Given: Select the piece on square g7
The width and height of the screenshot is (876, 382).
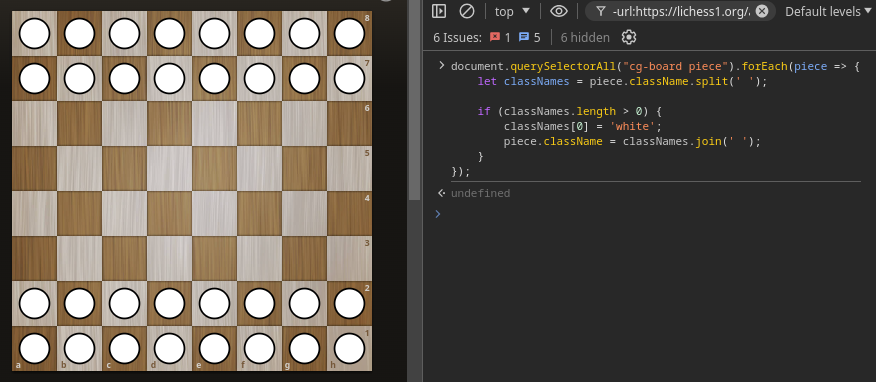Looking at the screenshot, I should point(304,78).
